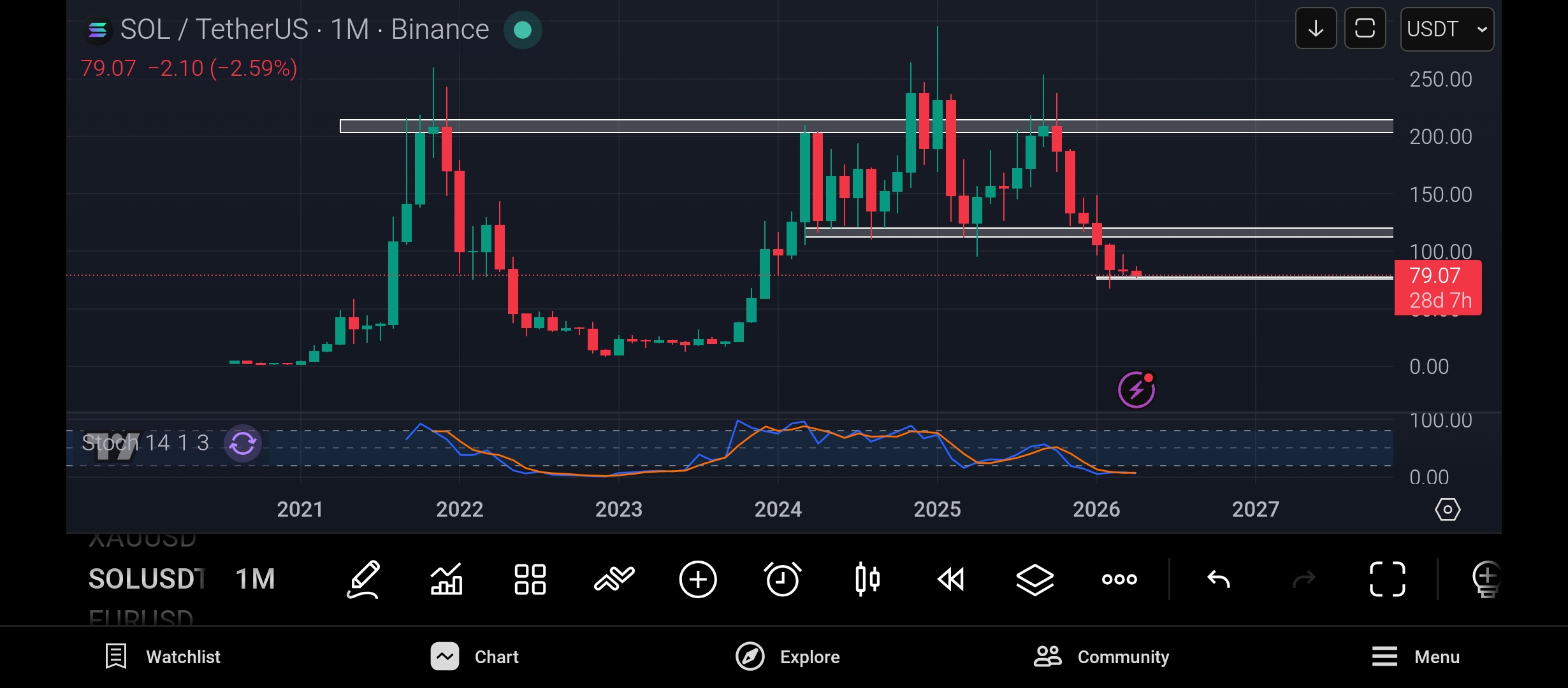Open the Menu tab
The width and height of the screenshot is (1568, 688).
click(x=1416, y=657)
